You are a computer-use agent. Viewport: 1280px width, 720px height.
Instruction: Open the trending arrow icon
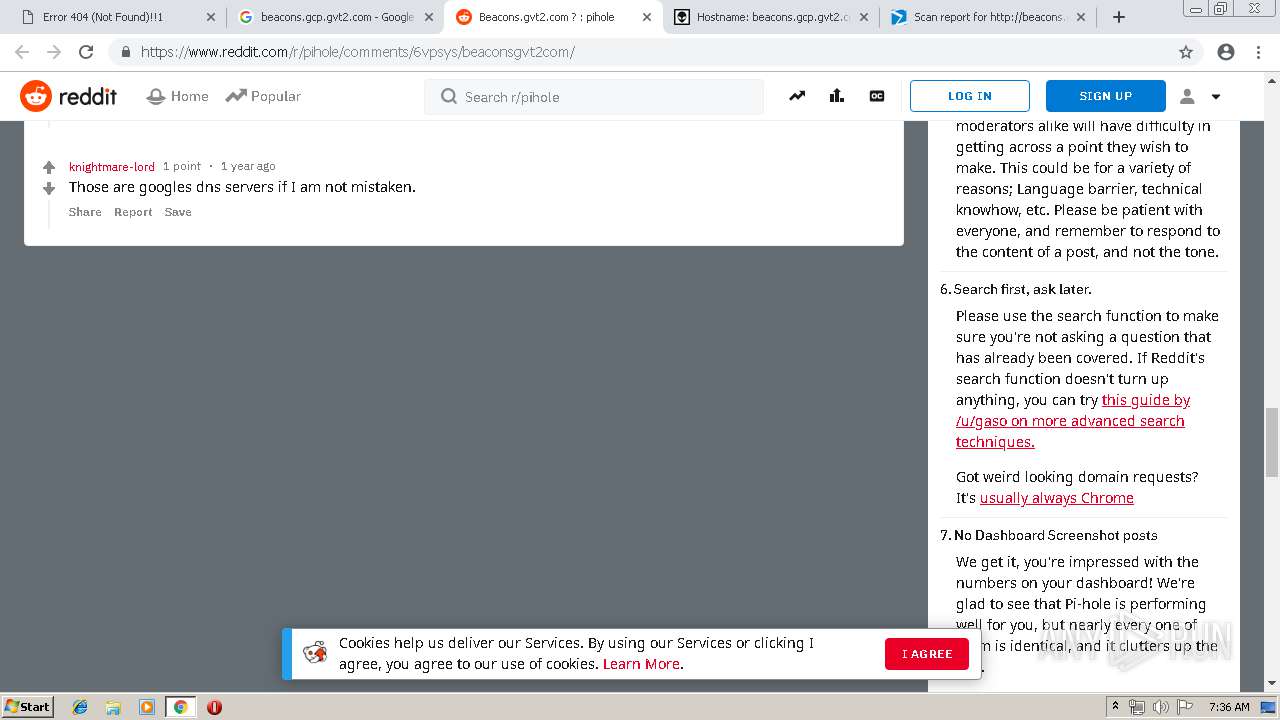pyautogui.click(x=797, y=96)
